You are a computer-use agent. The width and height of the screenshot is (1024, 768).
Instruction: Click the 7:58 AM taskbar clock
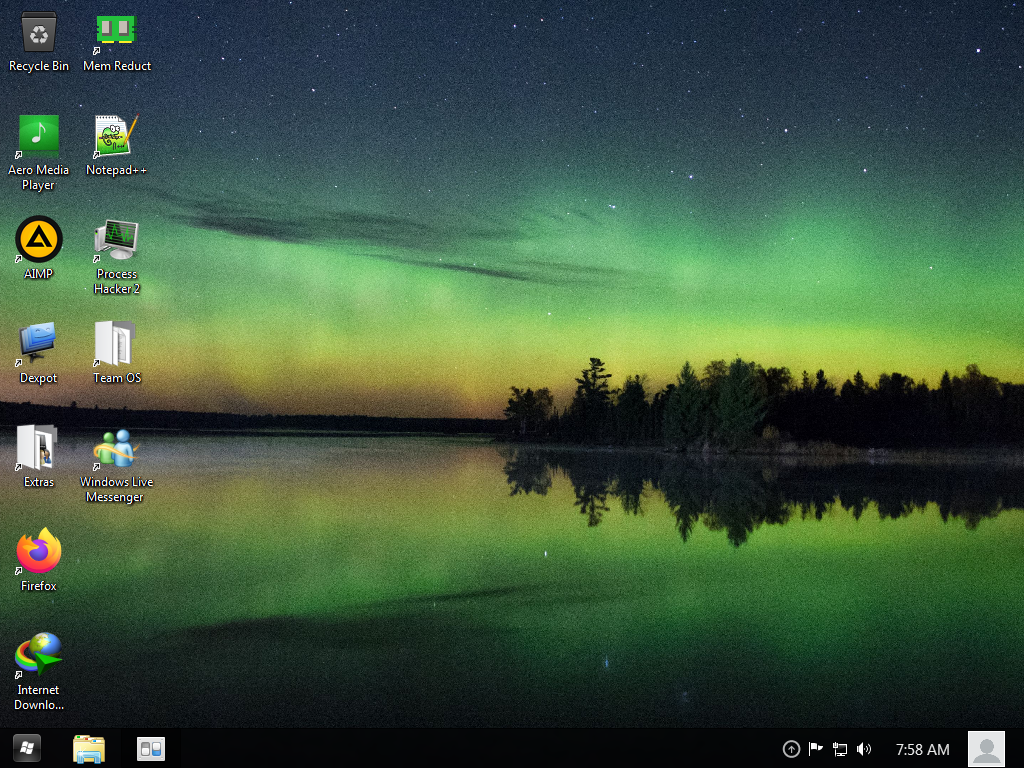pyautogui.click(x=922, y=749)
